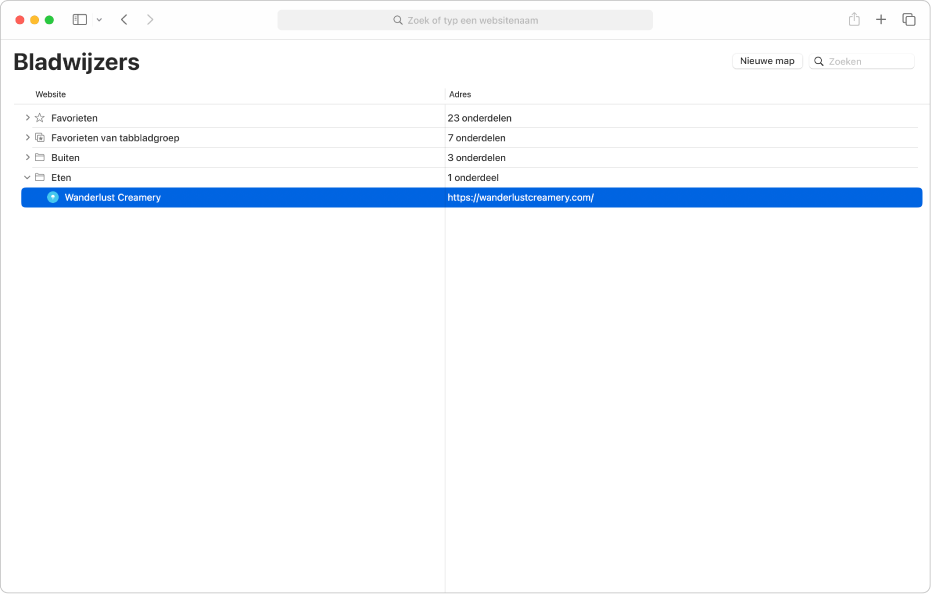Click the Adres column header
This screenshot has width=931, height=596.
[460, 94]
